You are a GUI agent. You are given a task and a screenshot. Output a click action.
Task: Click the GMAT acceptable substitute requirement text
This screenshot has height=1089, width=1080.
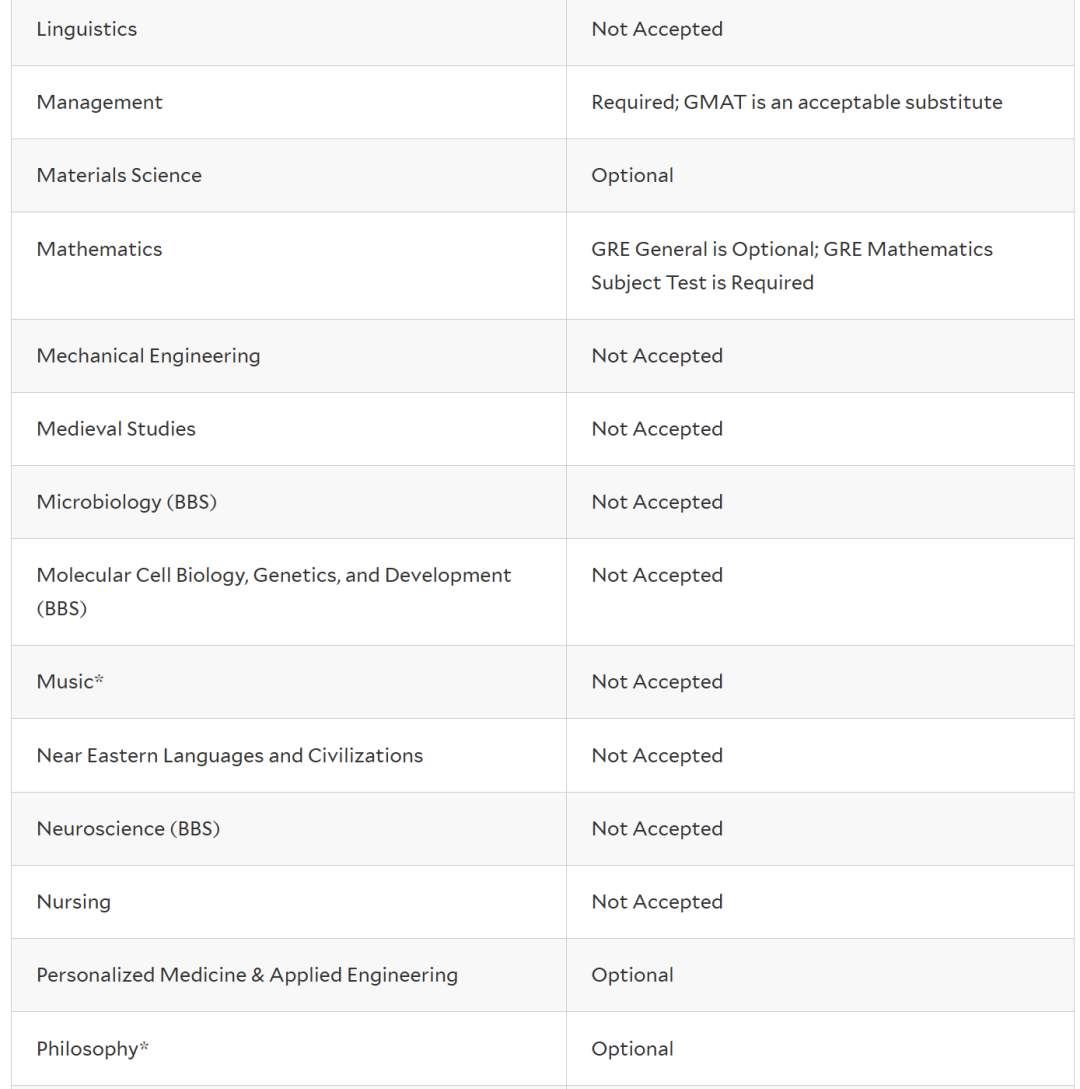click(x=796, y=102)
